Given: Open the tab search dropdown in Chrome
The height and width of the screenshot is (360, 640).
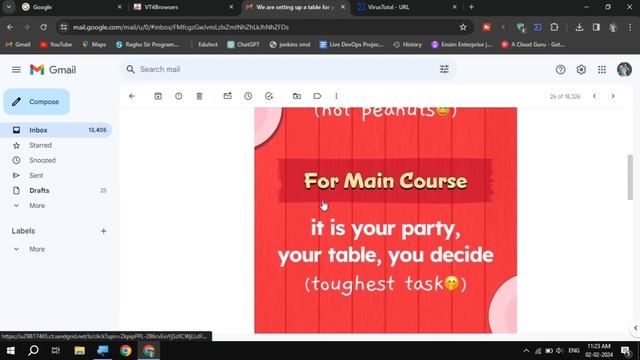Looking at the screenshot, I should pyautogui.click(x=9, y=7).
